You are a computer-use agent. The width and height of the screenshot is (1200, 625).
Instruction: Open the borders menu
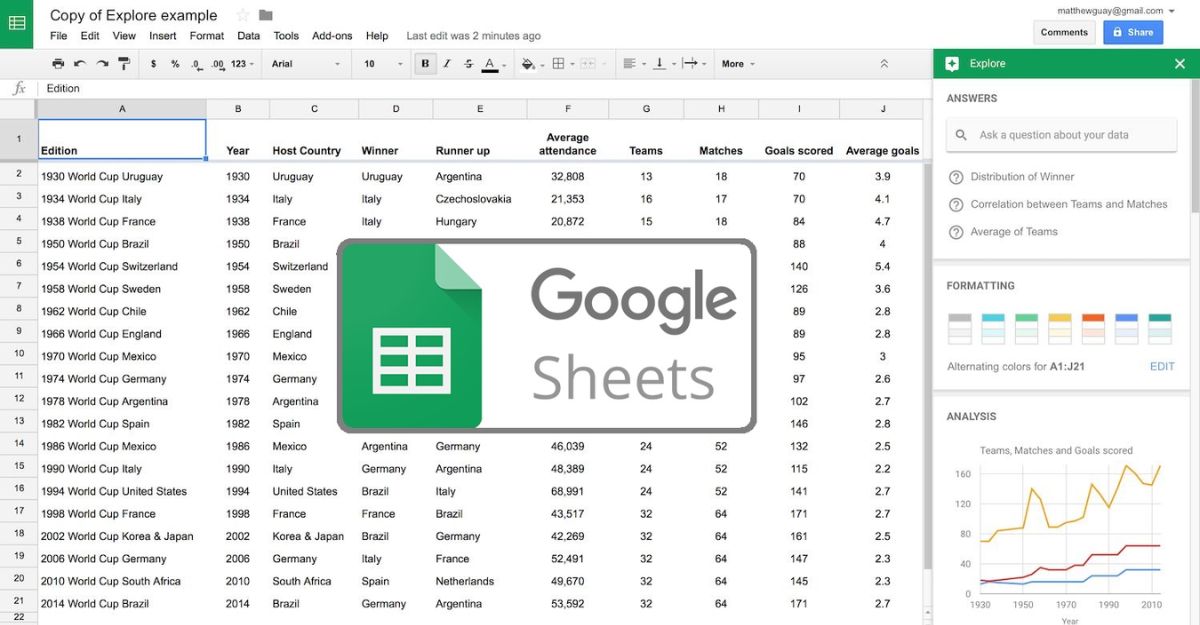(x=561, y=64)
